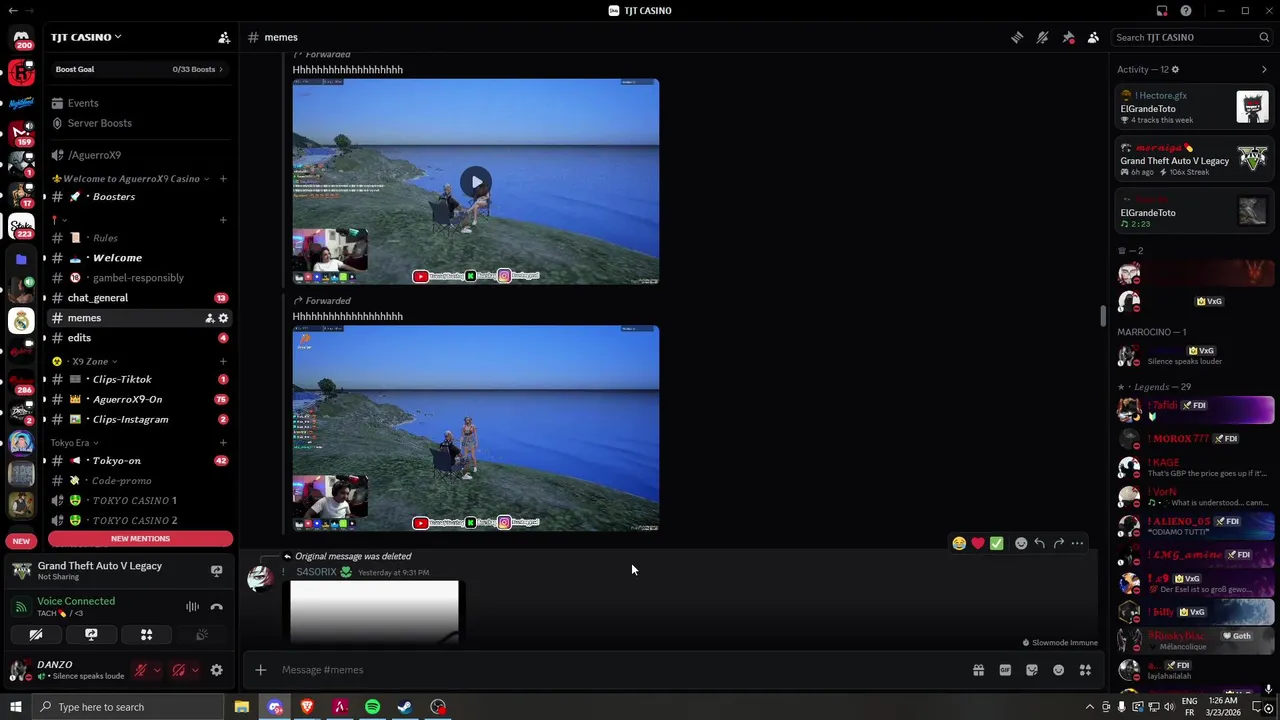Collapse the X9 Zone category
1280x720 pixels.
coord(90,361)
